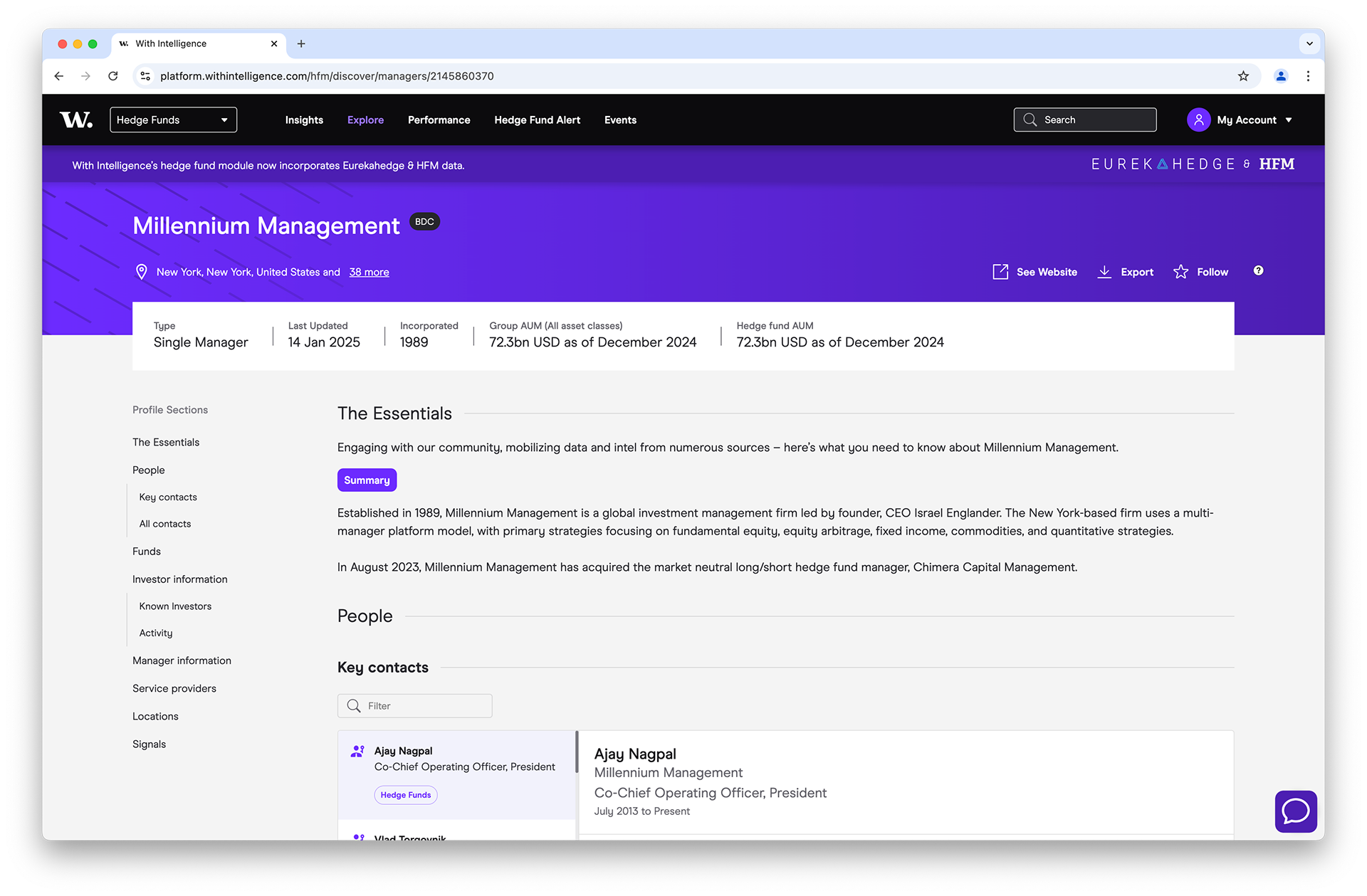
Task: Open Hedge Fund Alert menu
Action: click(x=537, y=120)
